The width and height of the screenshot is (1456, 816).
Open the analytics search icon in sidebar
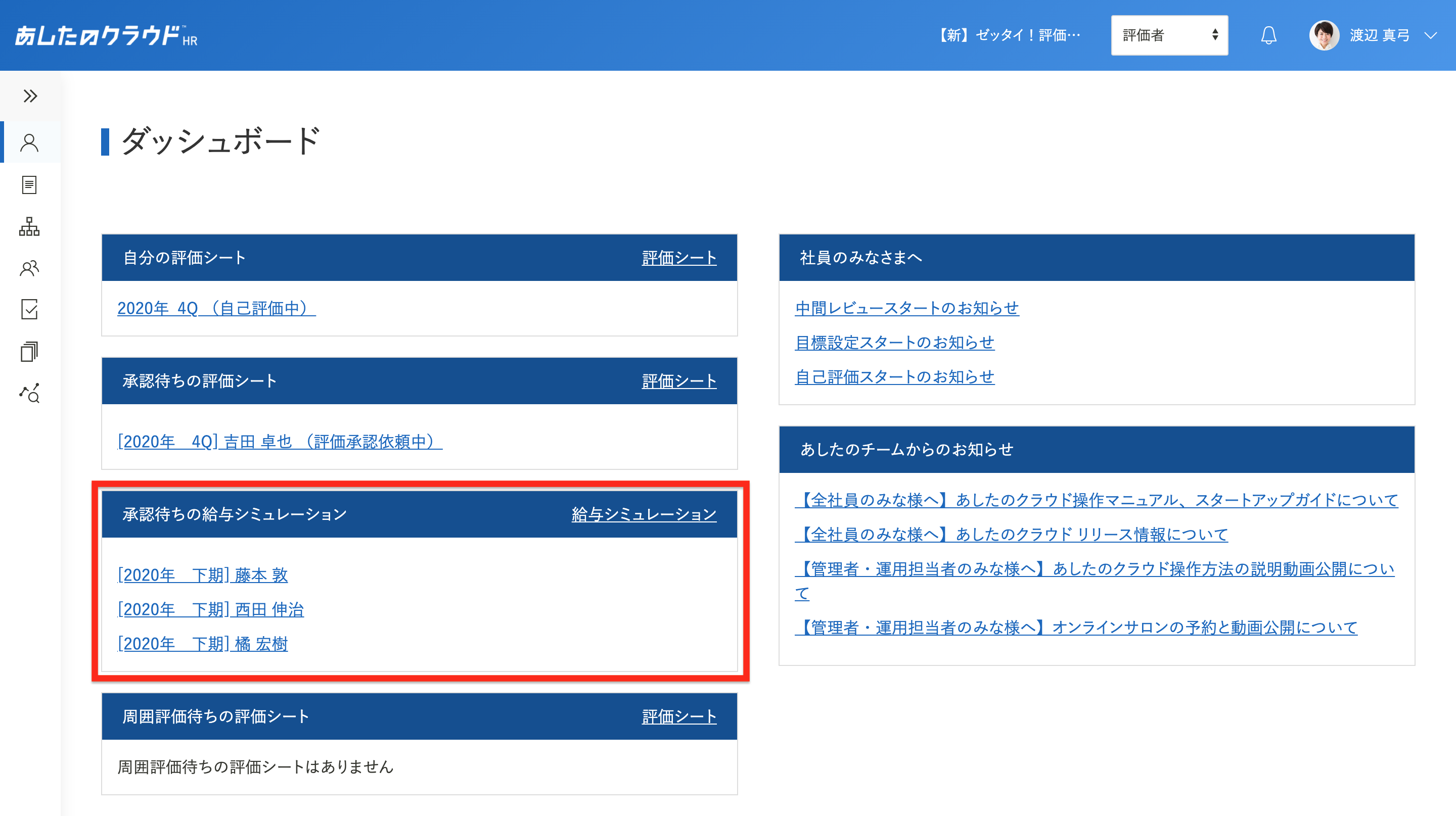(29, 393)
